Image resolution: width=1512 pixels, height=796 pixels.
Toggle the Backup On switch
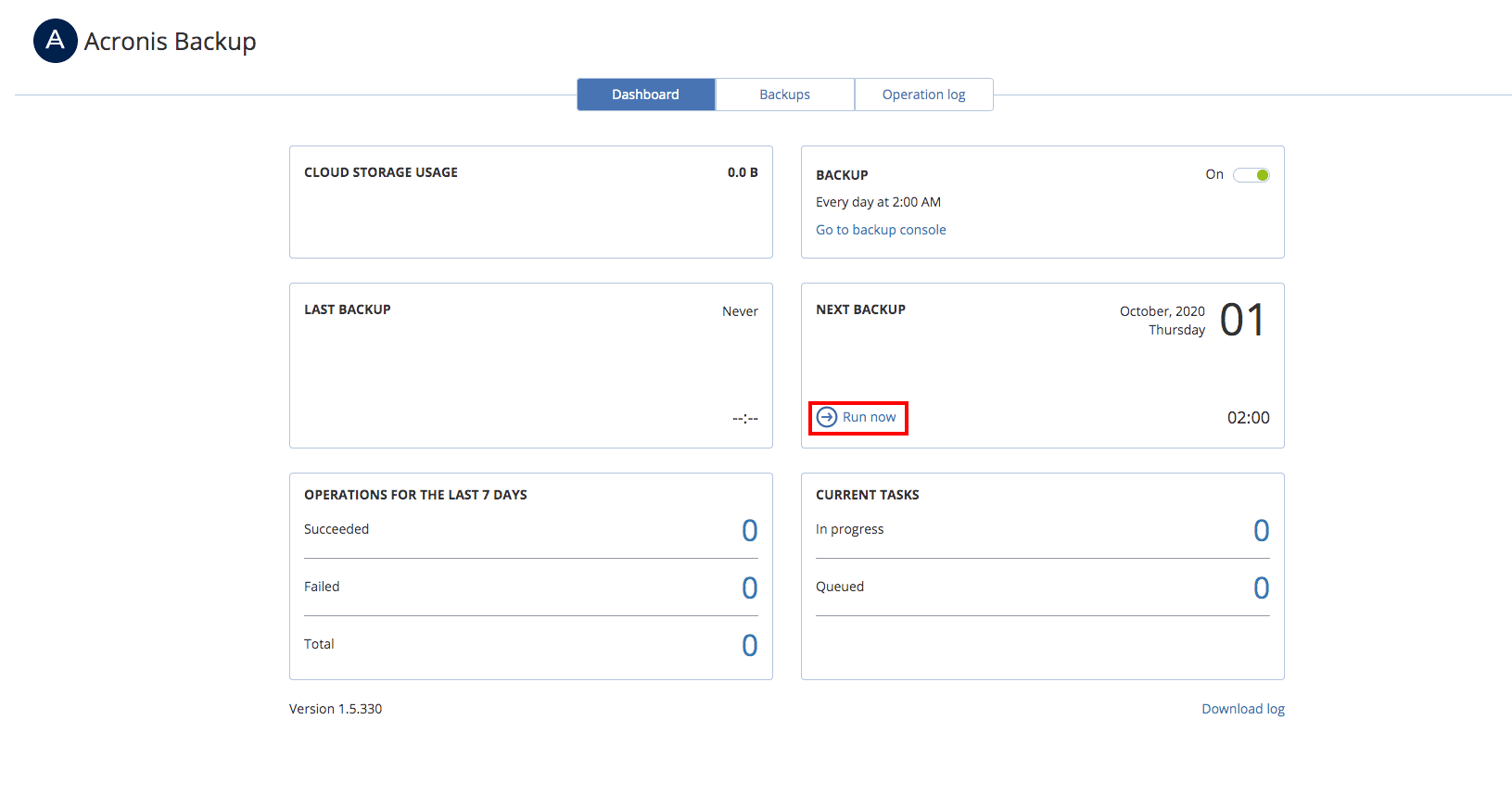(x=1251, y=175)
